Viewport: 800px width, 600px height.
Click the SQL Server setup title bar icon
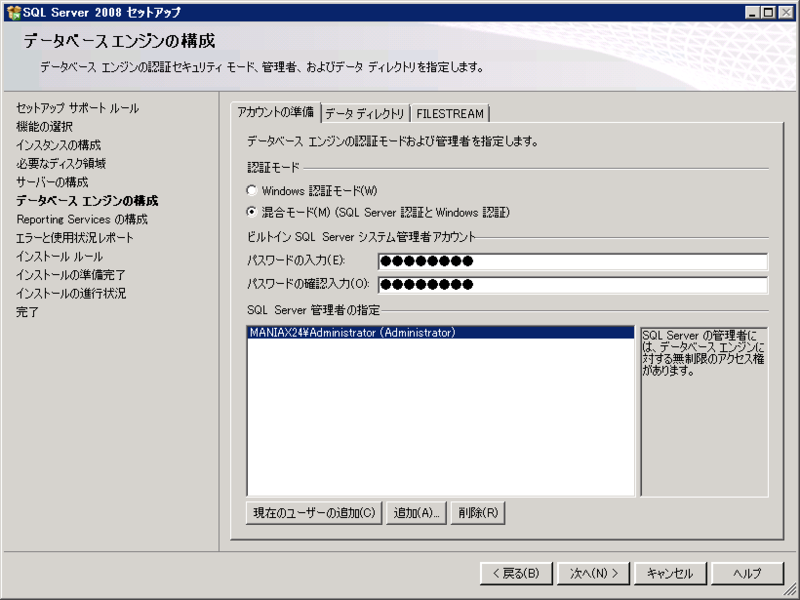[x=10, y=11]
